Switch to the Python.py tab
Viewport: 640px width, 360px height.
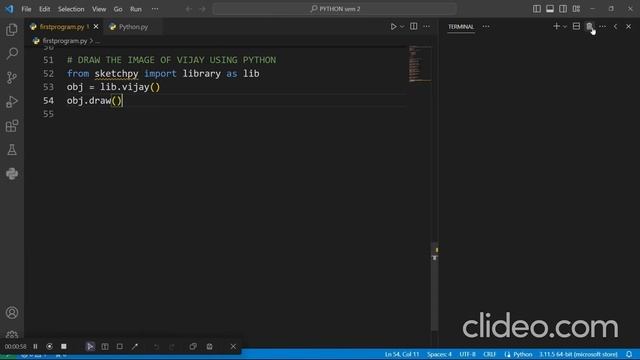(x=133, y=27)
